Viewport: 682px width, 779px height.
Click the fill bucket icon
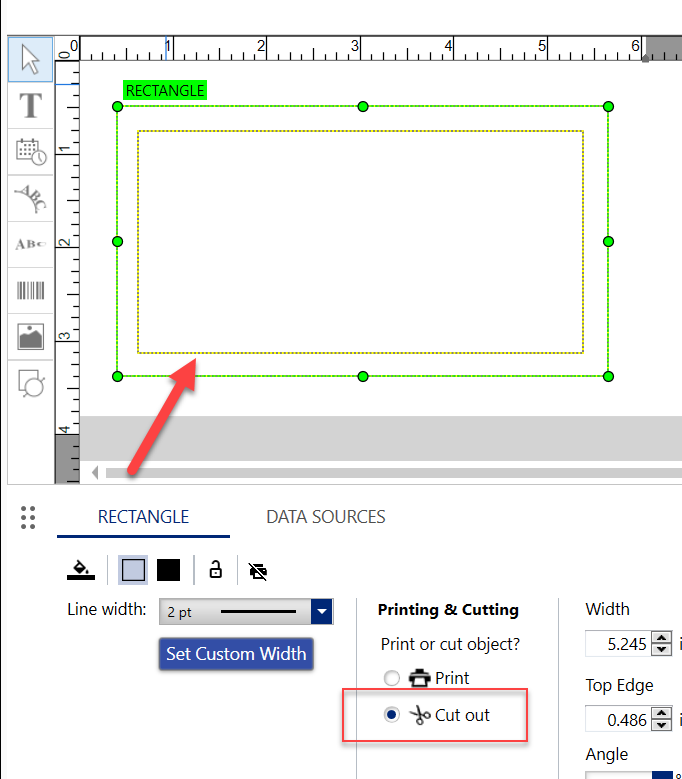81,570
